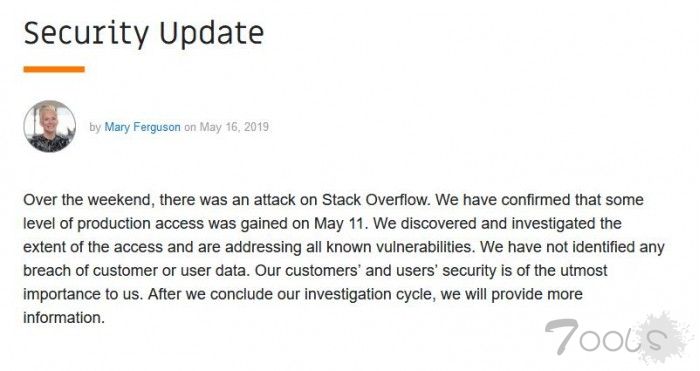The height and width of the screenshot is (371, 700).
Task: Click the phrase "investigation cycle" in the text
Action: [x=370, y=294]
